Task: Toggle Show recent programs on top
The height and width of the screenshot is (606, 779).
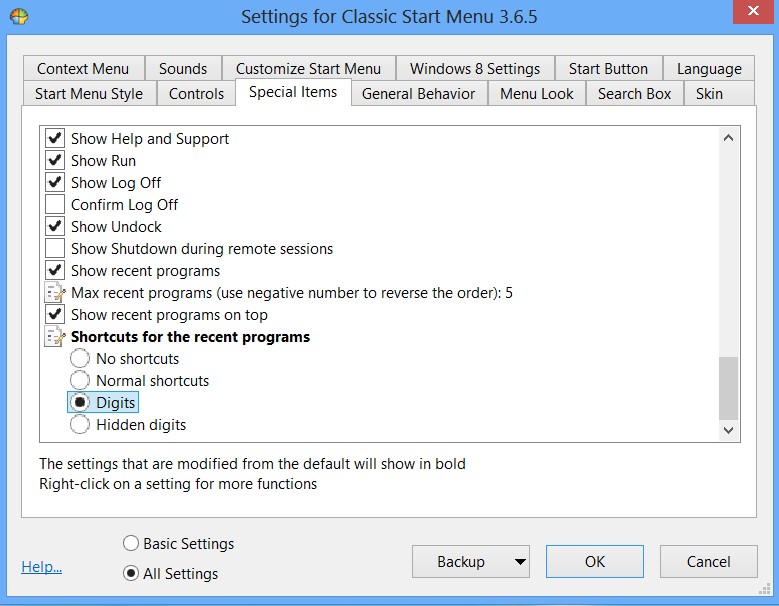Action: (x=55, y=314)
